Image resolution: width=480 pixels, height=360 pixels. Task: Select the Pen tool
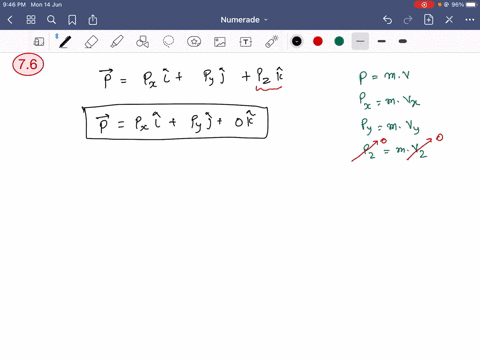coord(65,42)
